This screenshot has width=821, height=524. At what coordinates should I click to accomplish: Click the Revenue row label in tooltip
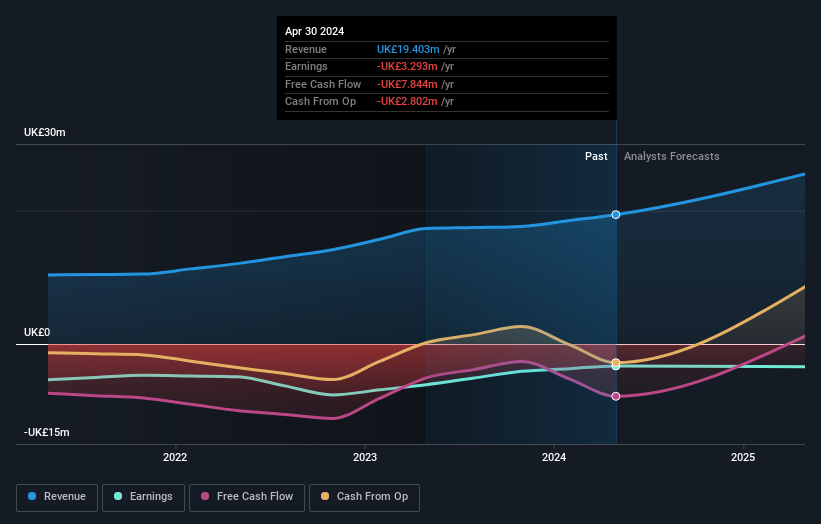(x=306, y=49)
